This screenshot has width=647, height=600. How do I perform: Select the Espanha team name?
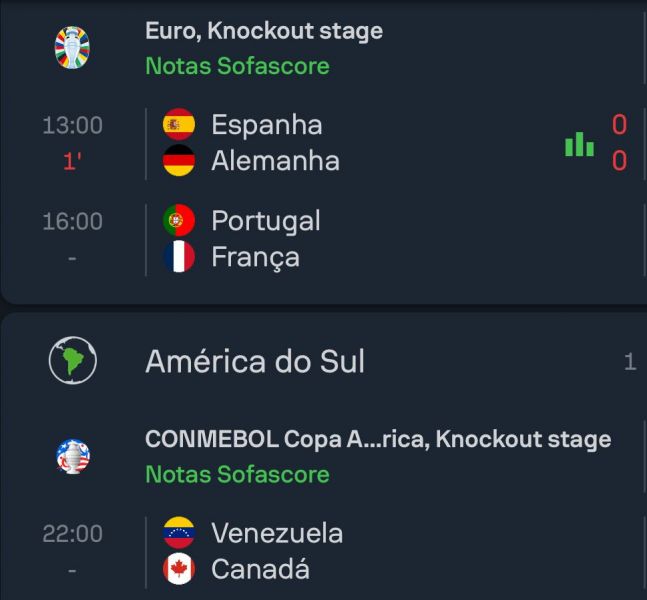click(x=267, y=125)
